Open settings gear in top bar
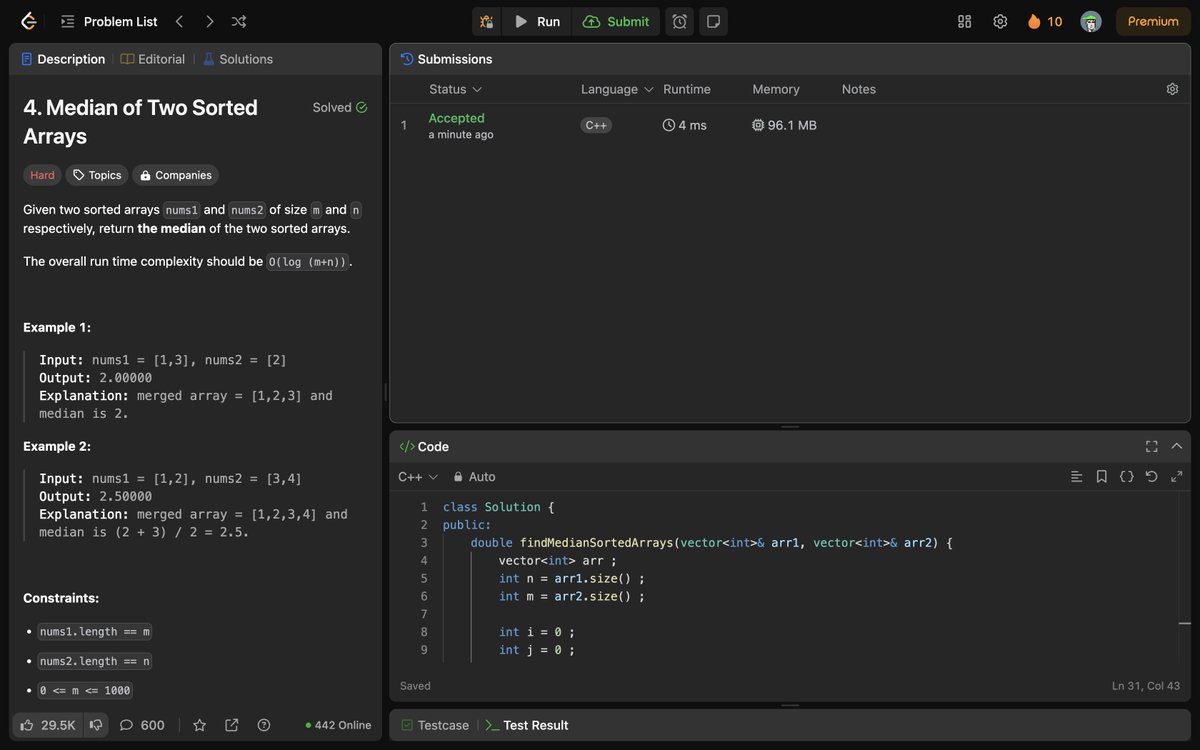Screen dimensions: 1200x750 (x=1000, y=21)
